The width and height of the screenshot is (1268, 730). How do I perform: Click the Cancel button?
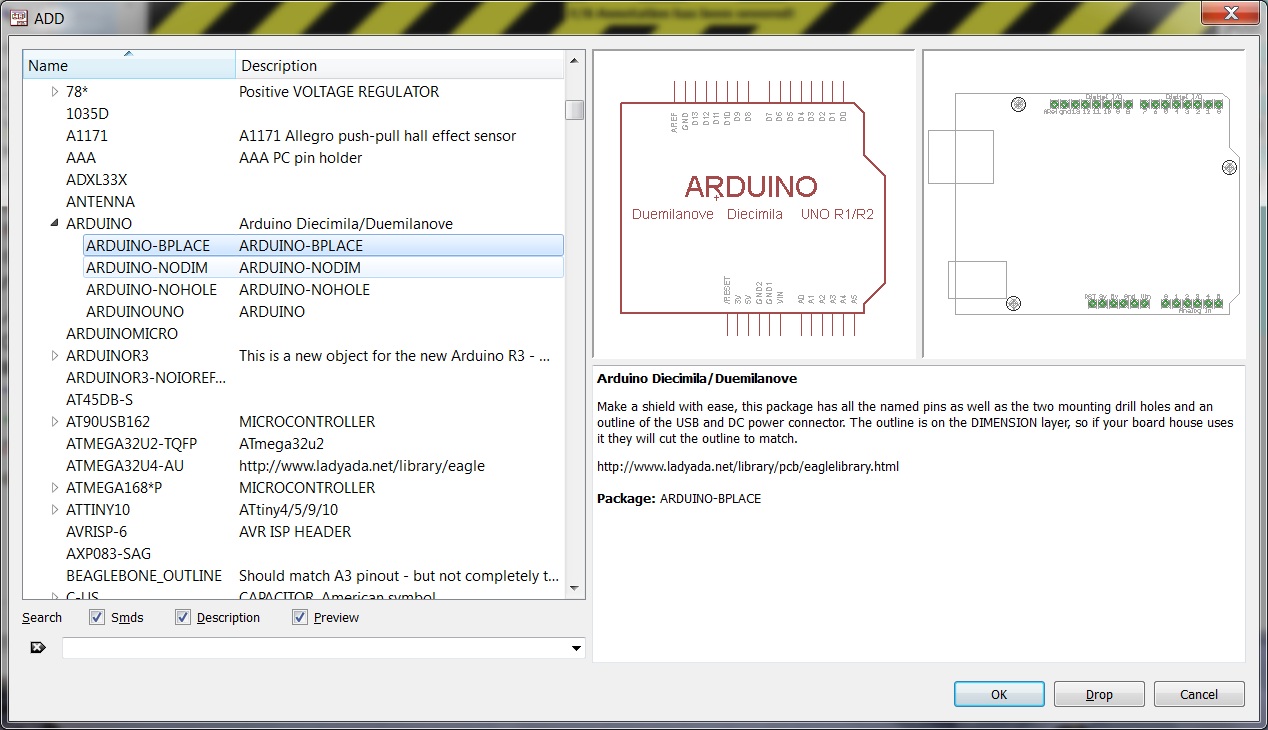coord(1199,694)
